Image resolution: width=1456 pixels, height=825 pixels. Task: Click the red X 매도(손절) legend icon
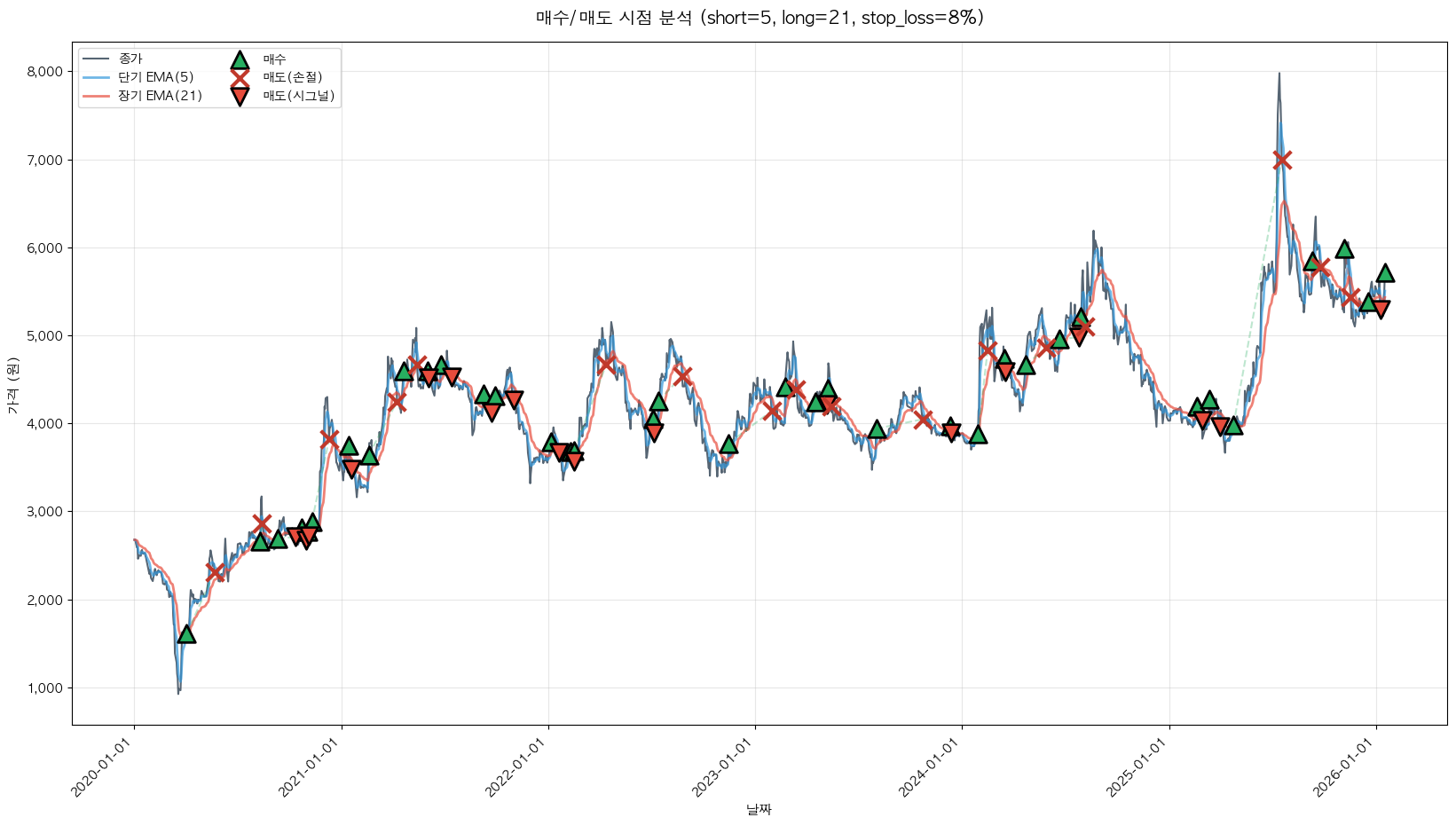[x=240, y=78]
